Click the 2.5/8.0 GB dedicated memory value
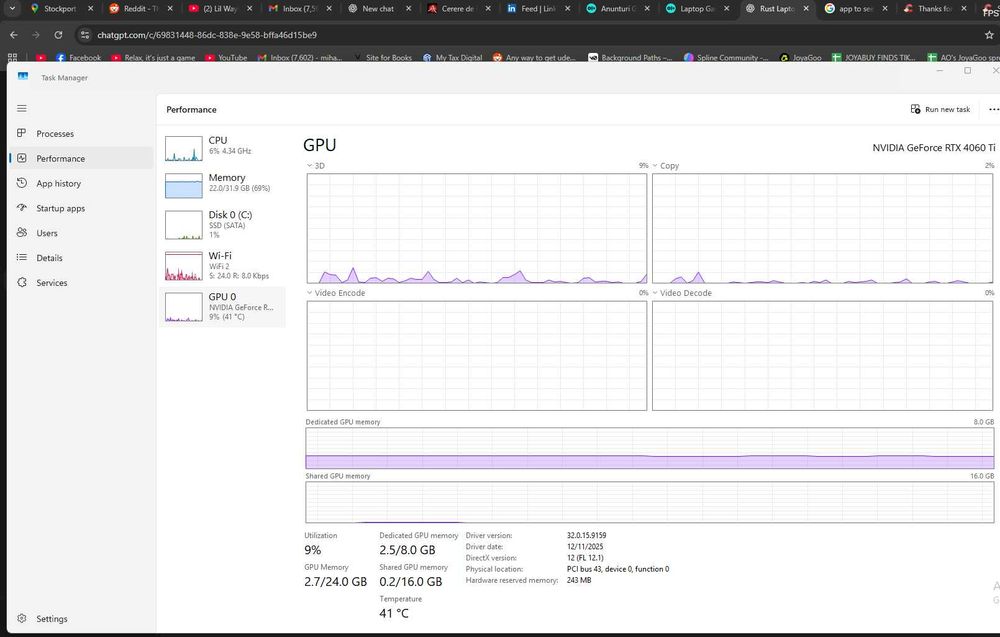Screen dimensions: 1000x637 pos(407,550)
